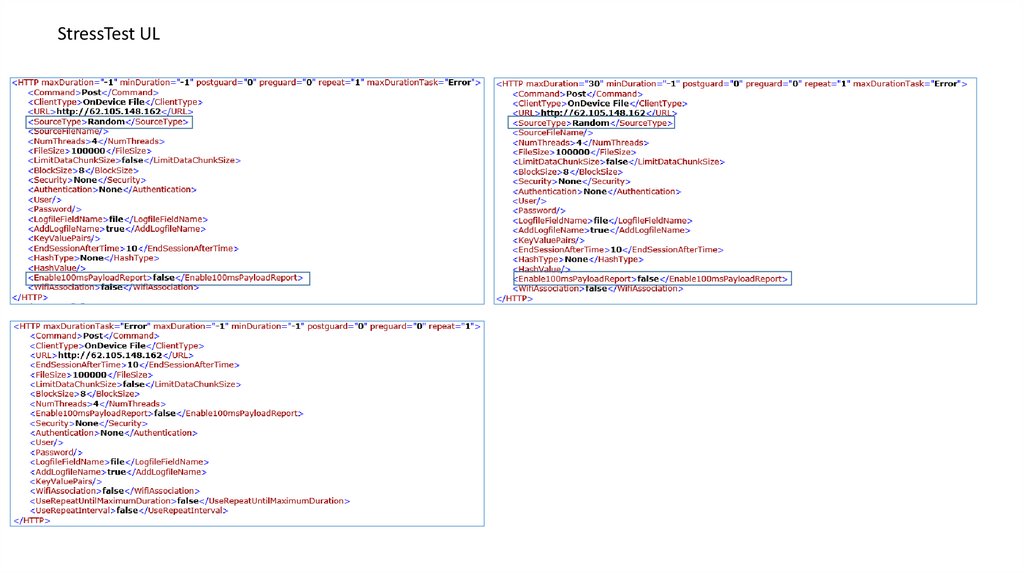Click WifiAssociation false in bottom block
Screen dimensions: 1024x574
115,491
